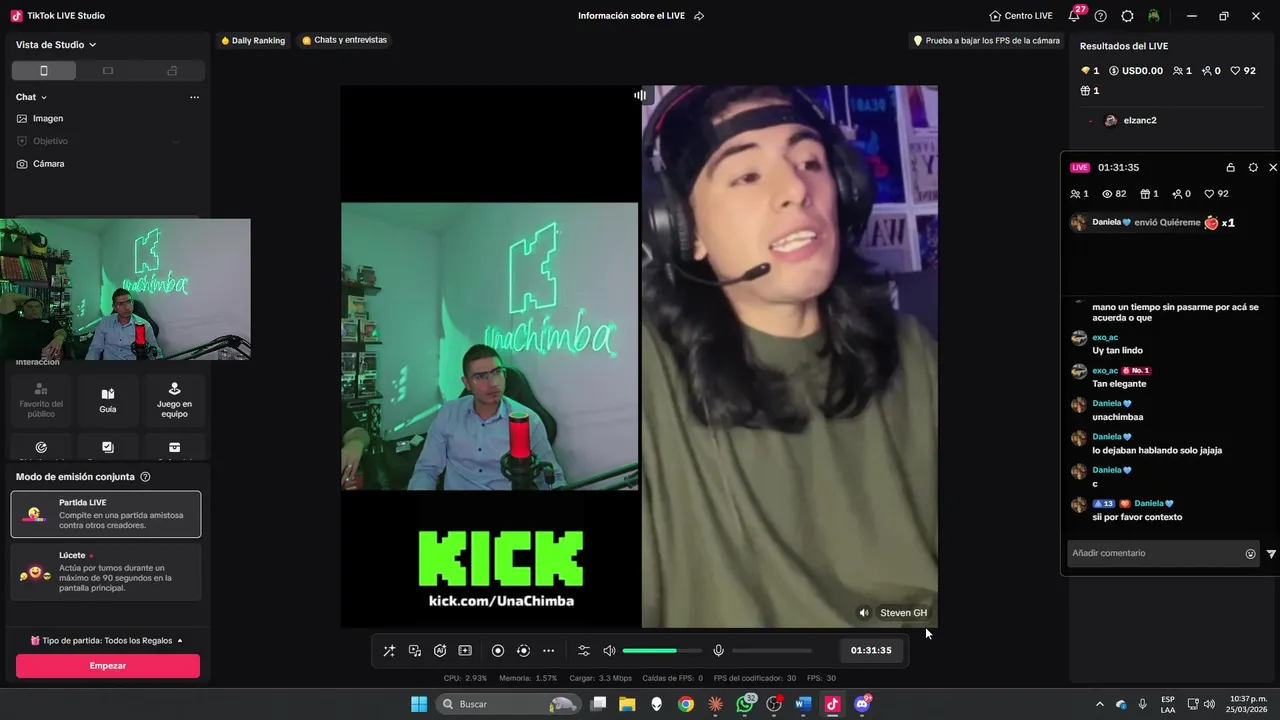Viewport: 1280px width, 720px height.
Task: Click the send comment arrow icon
Action: click(1271, 554)
